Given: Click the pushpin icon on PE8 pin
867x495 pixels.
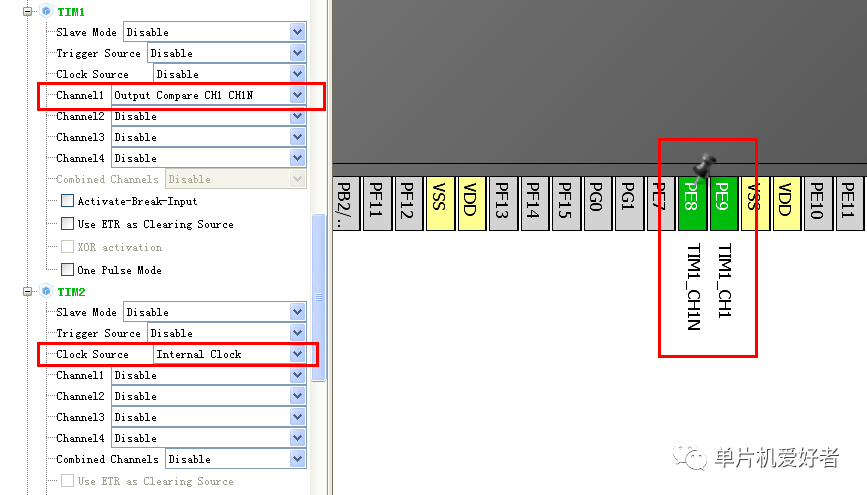Looking at the screenshot, I should click(x=704, y=166).
